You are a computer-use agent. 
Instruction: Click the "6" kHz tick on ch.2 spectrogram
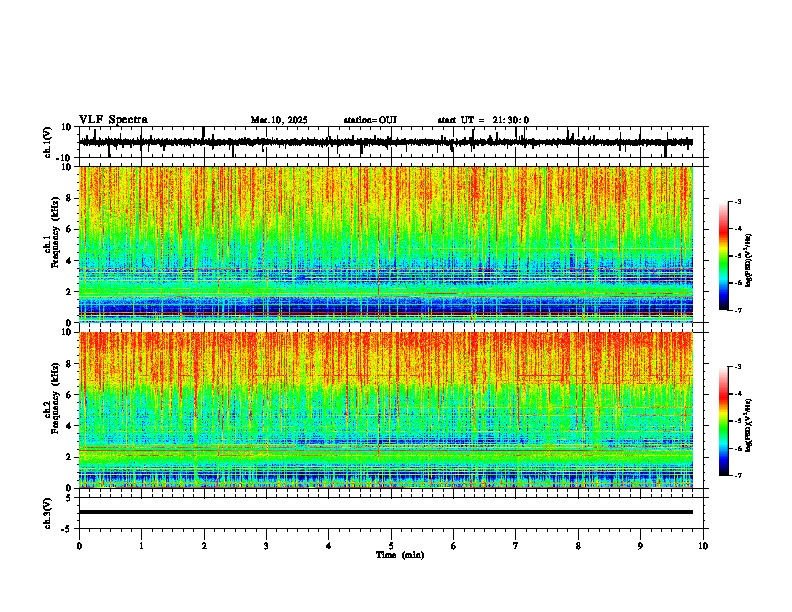(69, 395)
